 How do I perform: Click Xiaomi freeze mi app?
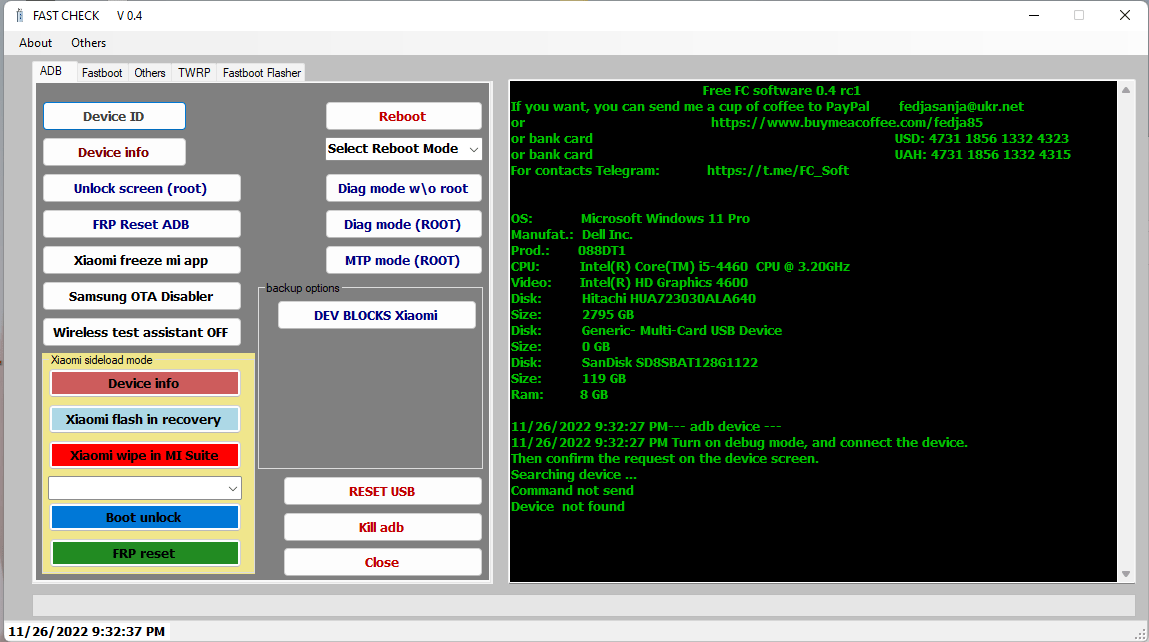click(x=141, y=260)
